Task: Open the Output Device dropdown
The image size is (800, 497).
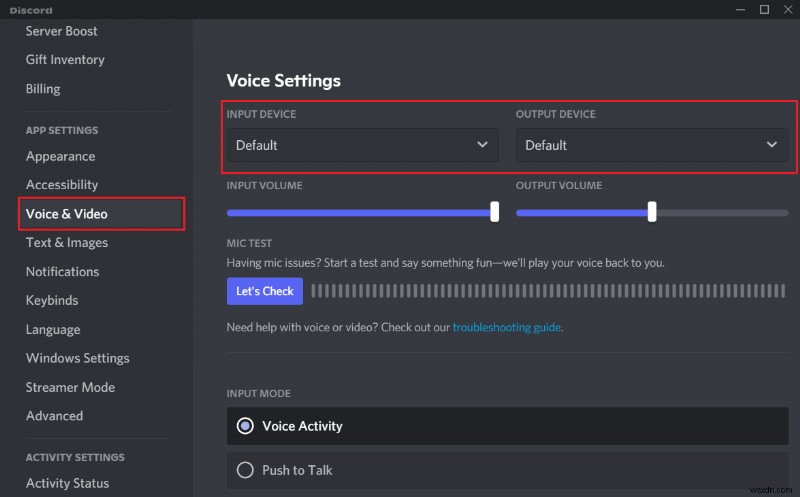Action: 651,145
